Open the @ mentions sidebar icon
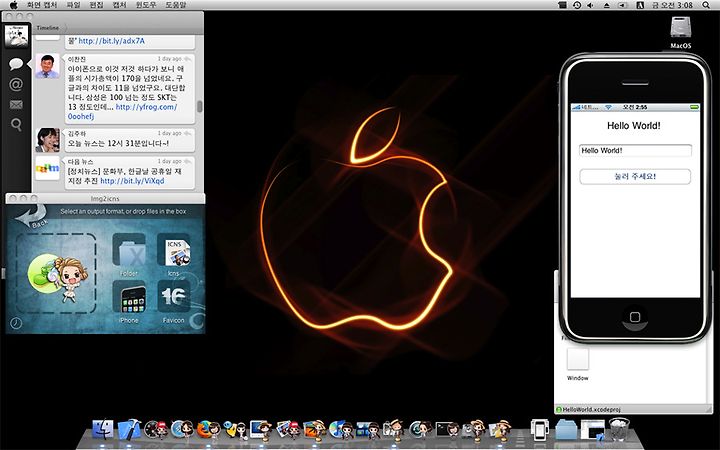This screenshot has height=450, width=720. (16, 84)
